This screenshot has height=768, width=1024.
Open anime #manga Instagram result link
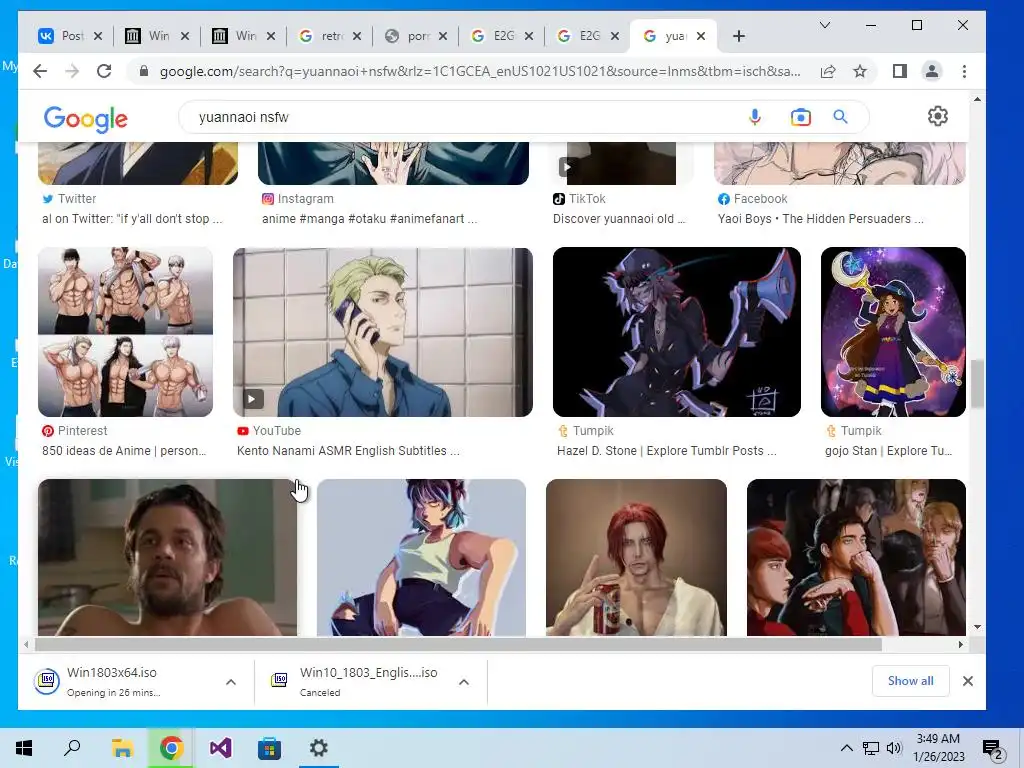click(x=370, y=219)
